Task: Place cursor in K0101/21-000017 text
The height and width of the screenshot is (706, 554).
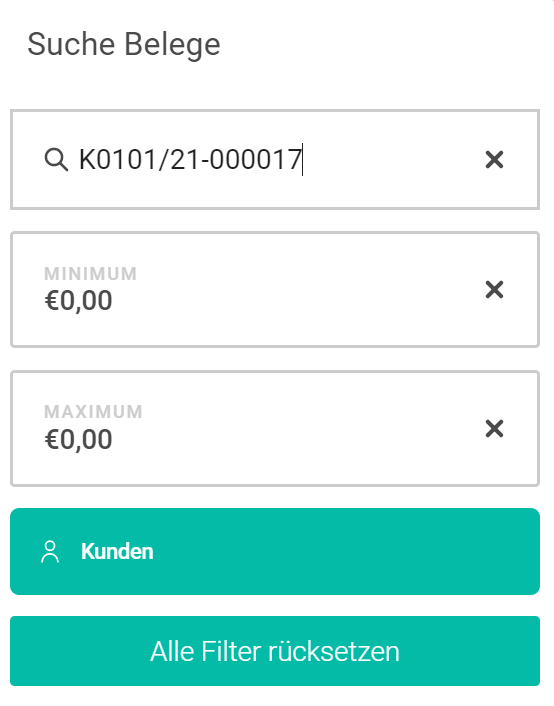Action: pyautogui.click(x=190, y=159)
